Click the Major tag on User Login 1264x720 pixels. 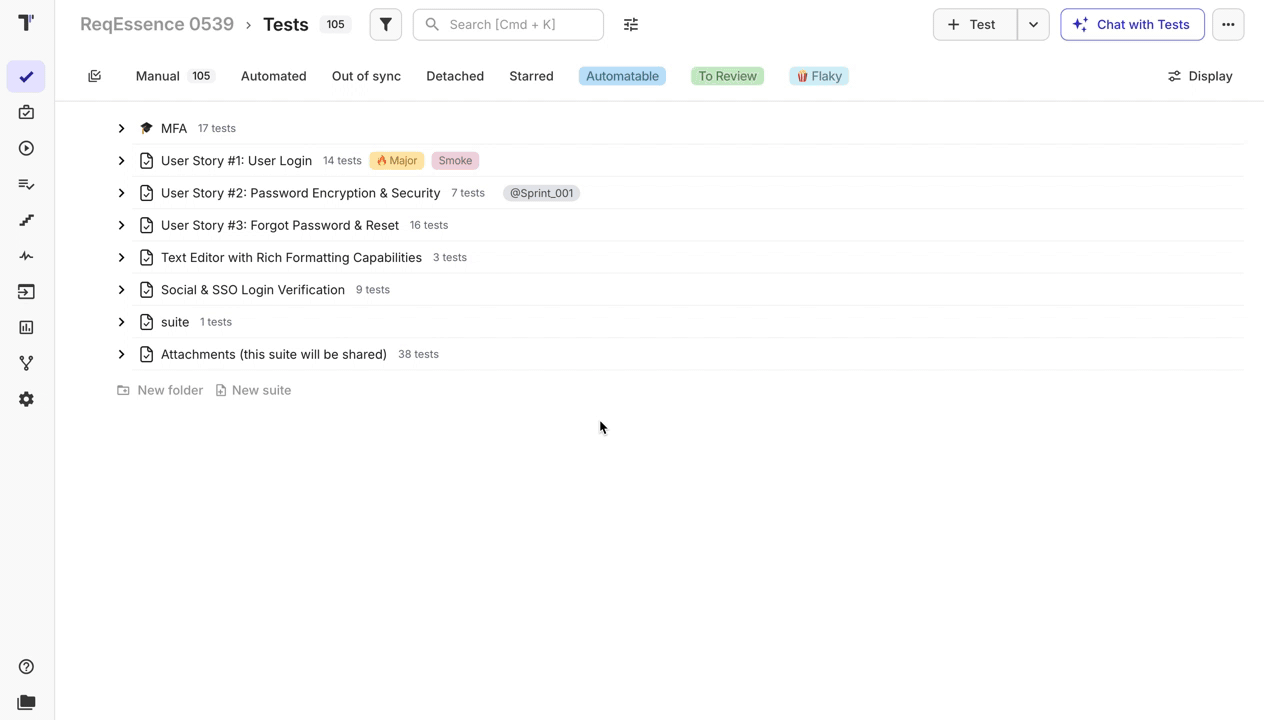click(x=397, y=161)
